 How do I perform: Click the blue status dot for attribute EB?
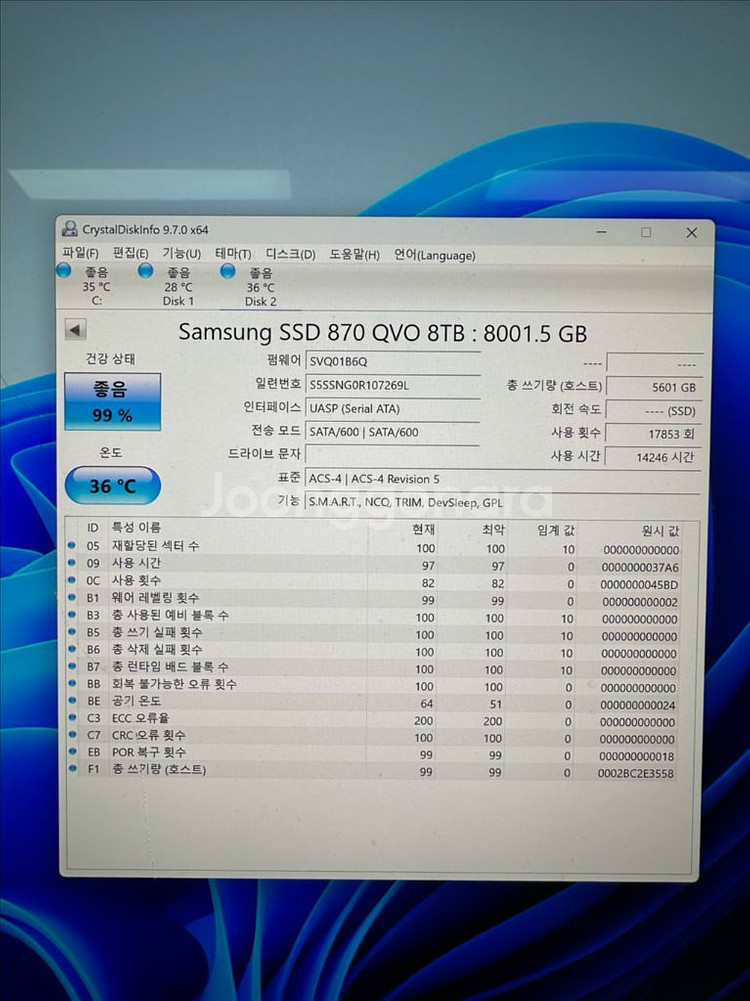click(x=71, y=751)
